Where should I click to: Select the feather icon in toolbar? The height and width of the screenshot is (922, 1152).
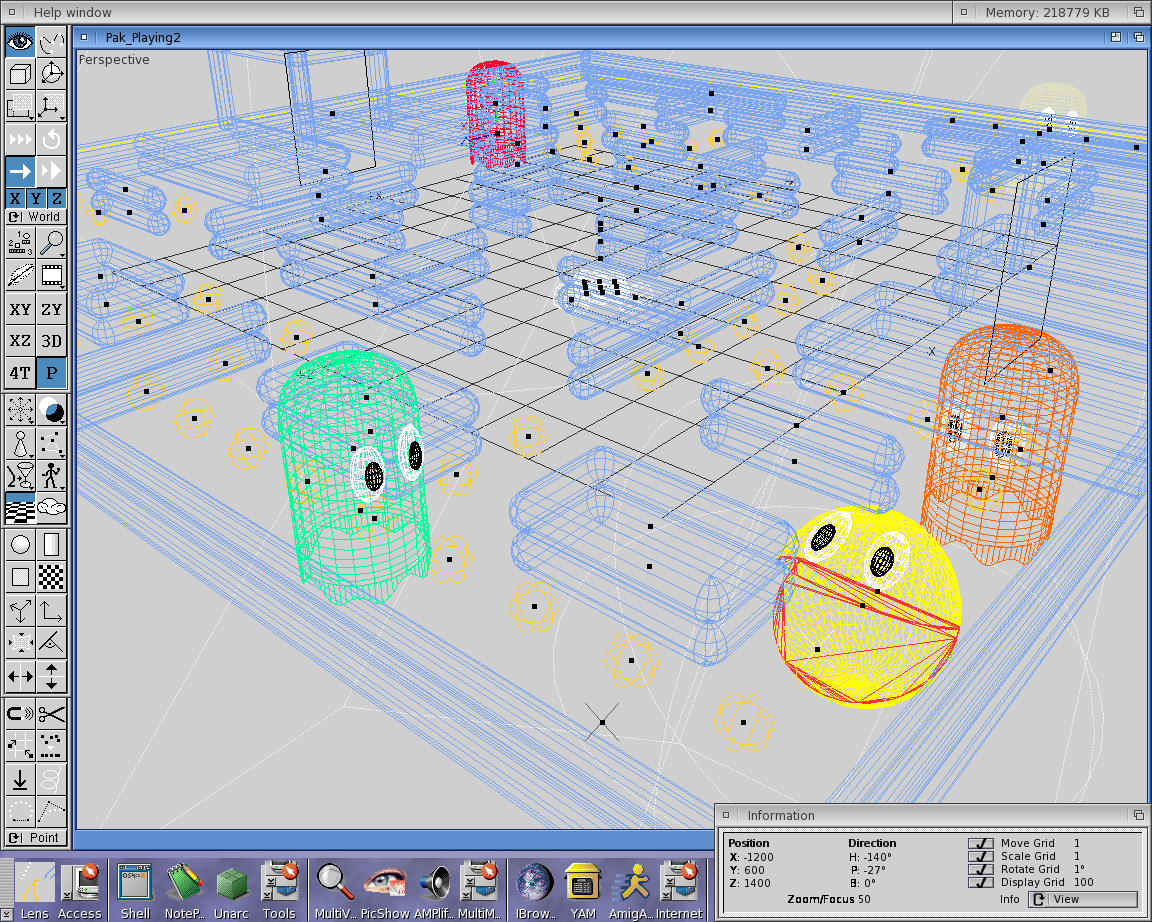pos(20,274)
